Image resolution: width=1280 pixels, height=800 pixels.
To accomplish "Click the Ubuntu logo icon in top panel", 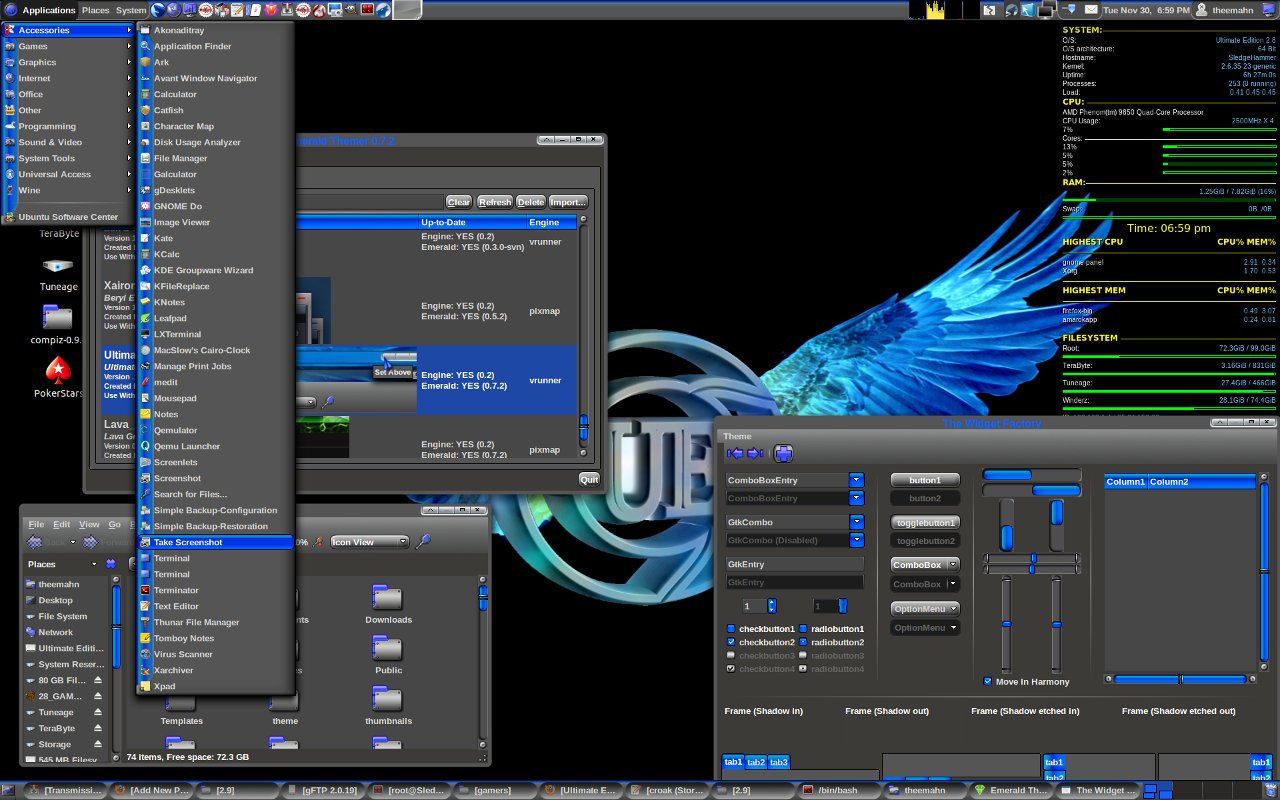I will point(9,10).
